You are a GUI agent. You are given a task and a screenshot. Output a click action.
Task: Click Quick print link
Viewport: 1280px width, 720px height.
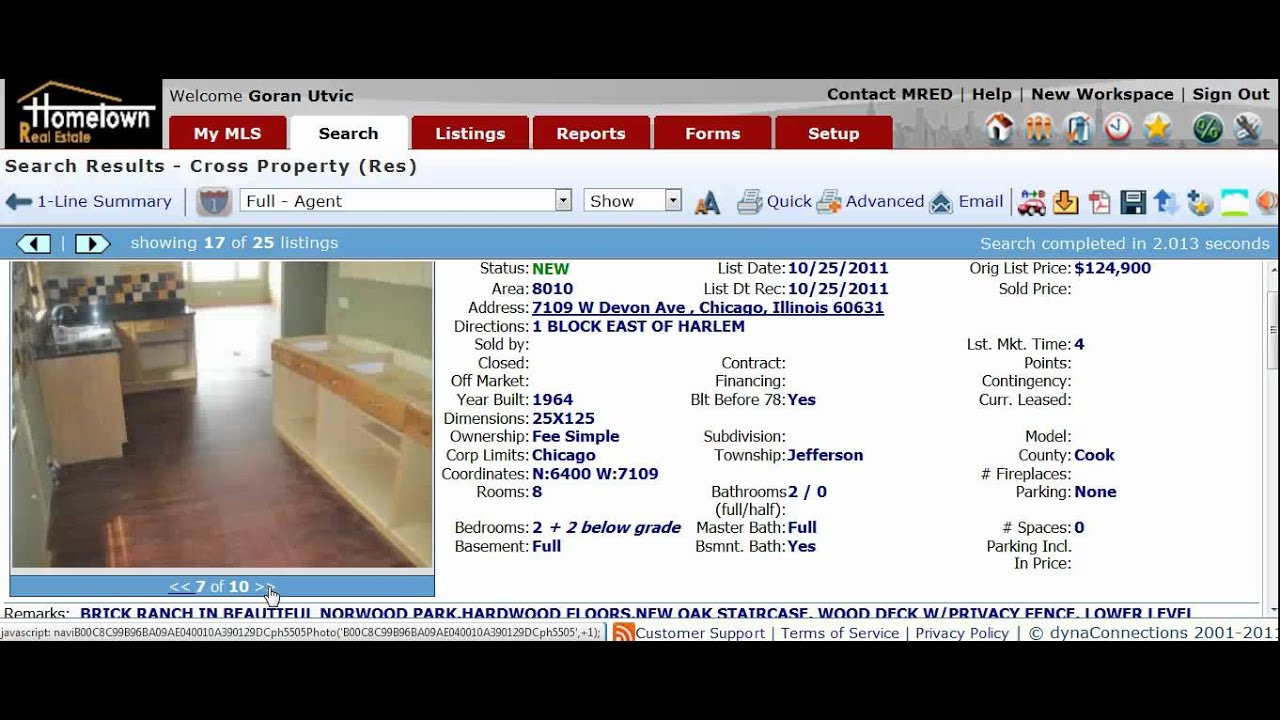[789, 201]
